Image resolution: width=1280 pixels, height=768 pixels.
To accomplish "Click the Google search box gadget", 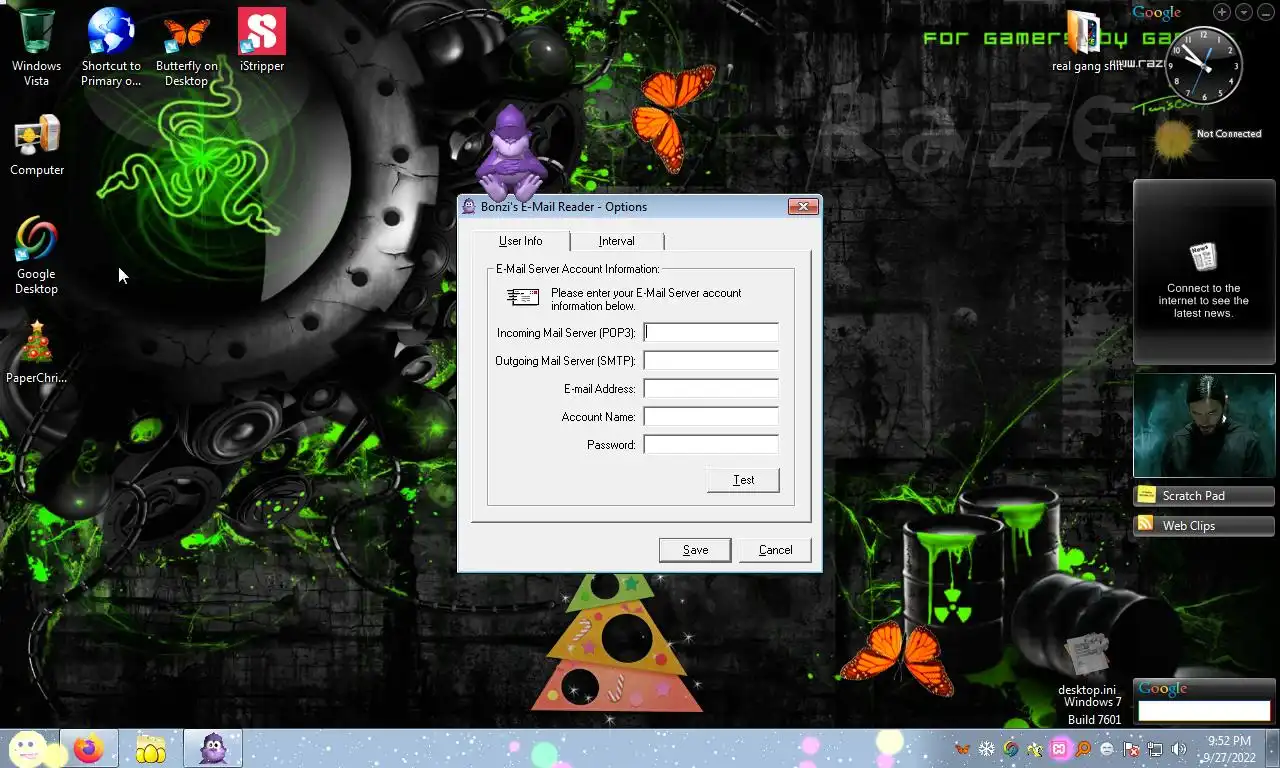I will pos(1204,711).
